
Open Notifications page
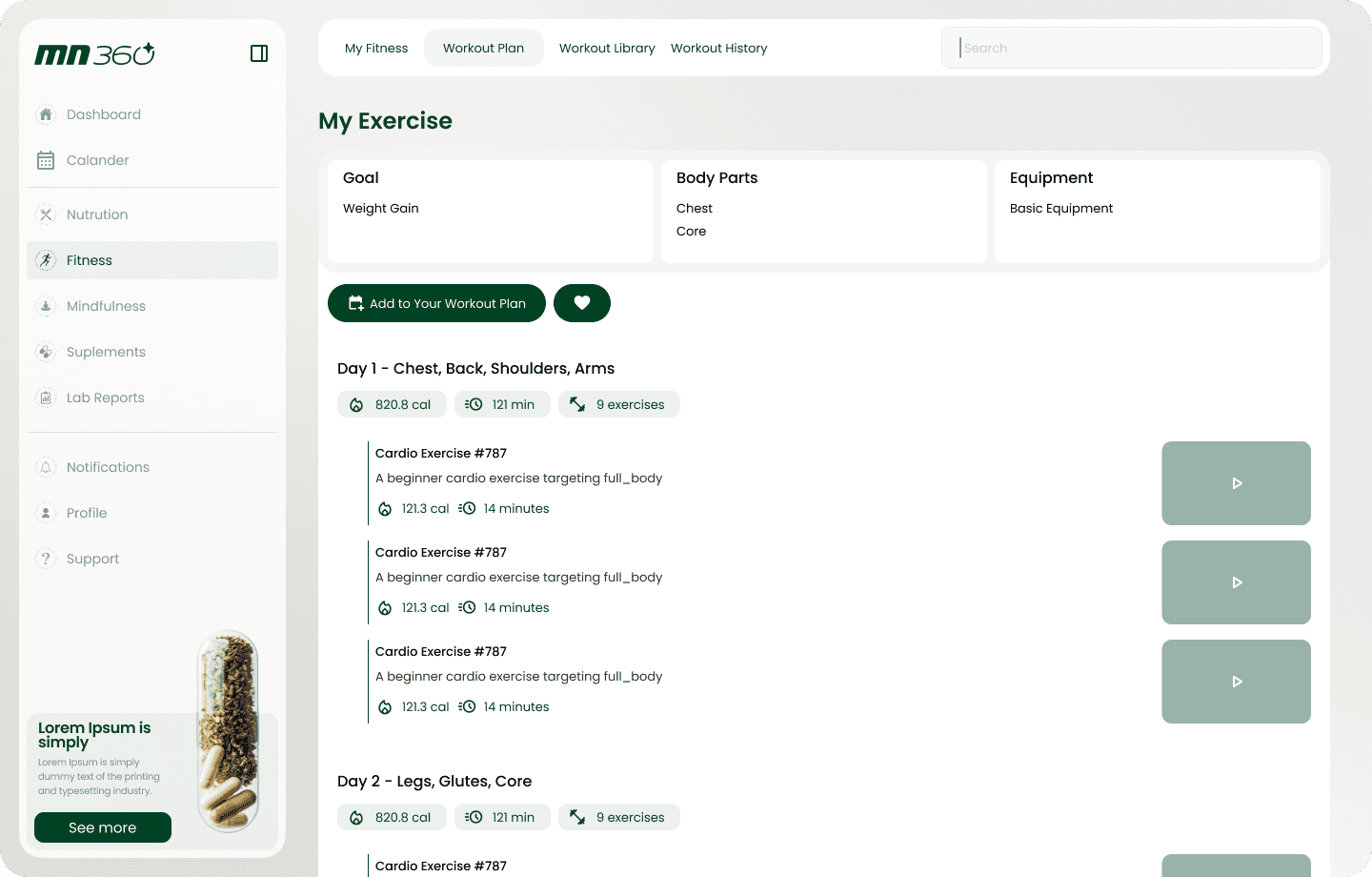point(152,467)
